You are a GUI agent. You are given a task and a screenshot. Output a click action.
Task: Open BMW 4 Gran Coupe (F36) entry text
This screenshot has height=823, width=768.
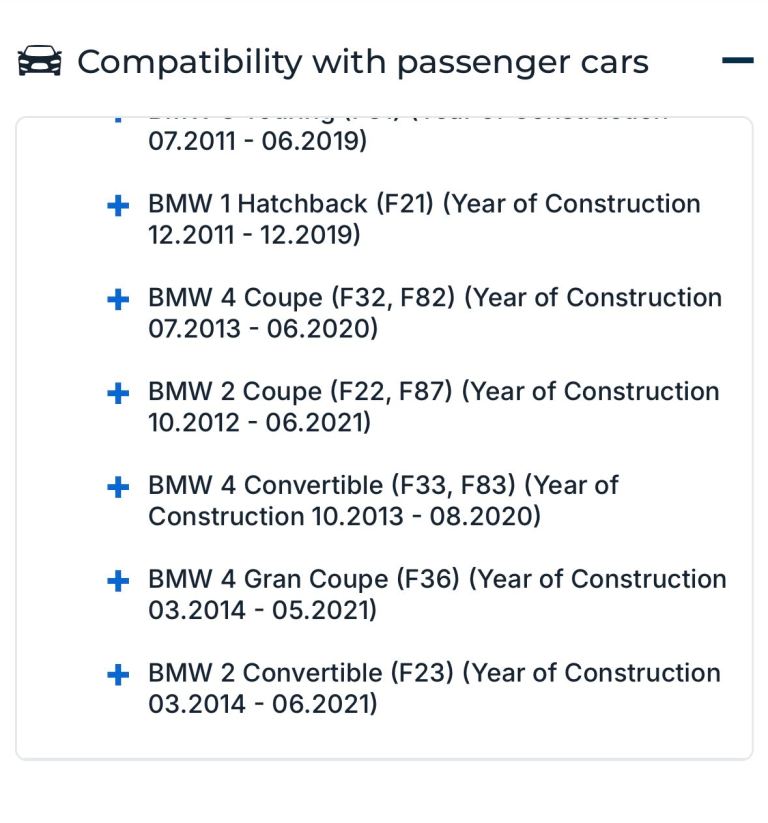437,594
